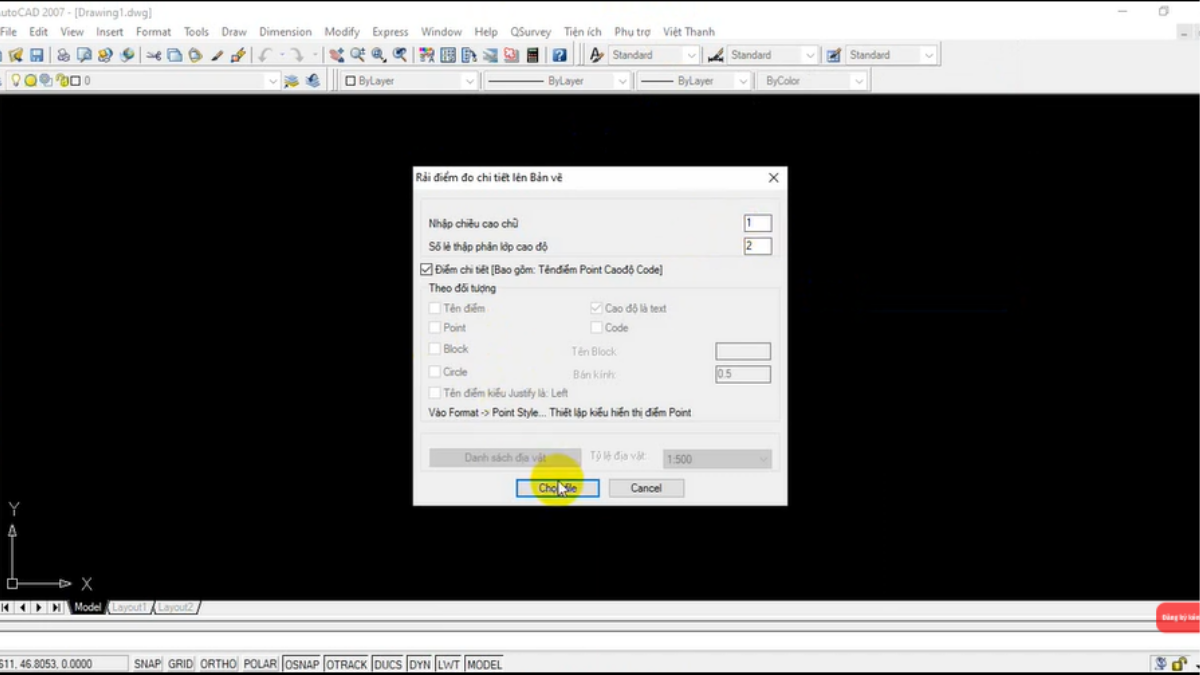Toggle OSNAP in the status bar
Screen dimensions: 1200x675
(301, 664)
